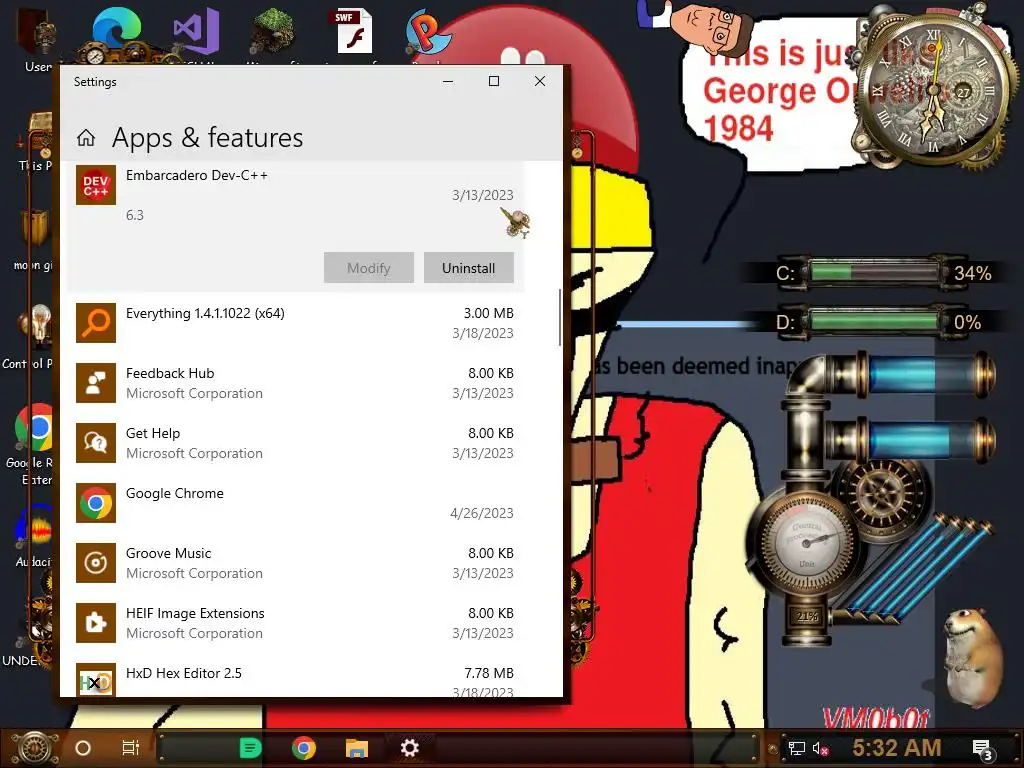Click the HxD Hex Editor icon
The width and height of the screenshot is (1024, 768).
(x=96, y=680)
